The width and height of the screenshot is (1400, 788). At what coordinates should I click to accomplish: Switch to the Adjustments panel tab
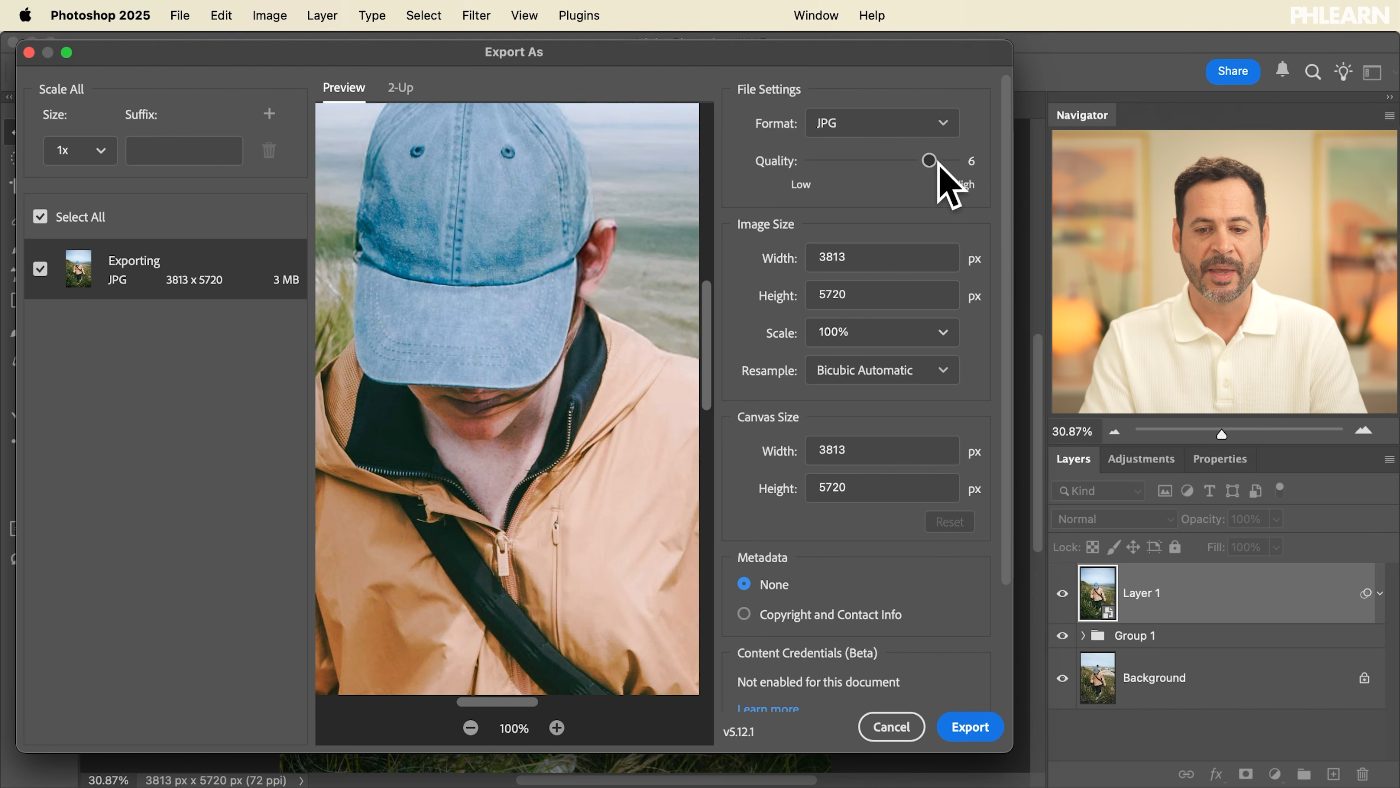pos(1141,459)
